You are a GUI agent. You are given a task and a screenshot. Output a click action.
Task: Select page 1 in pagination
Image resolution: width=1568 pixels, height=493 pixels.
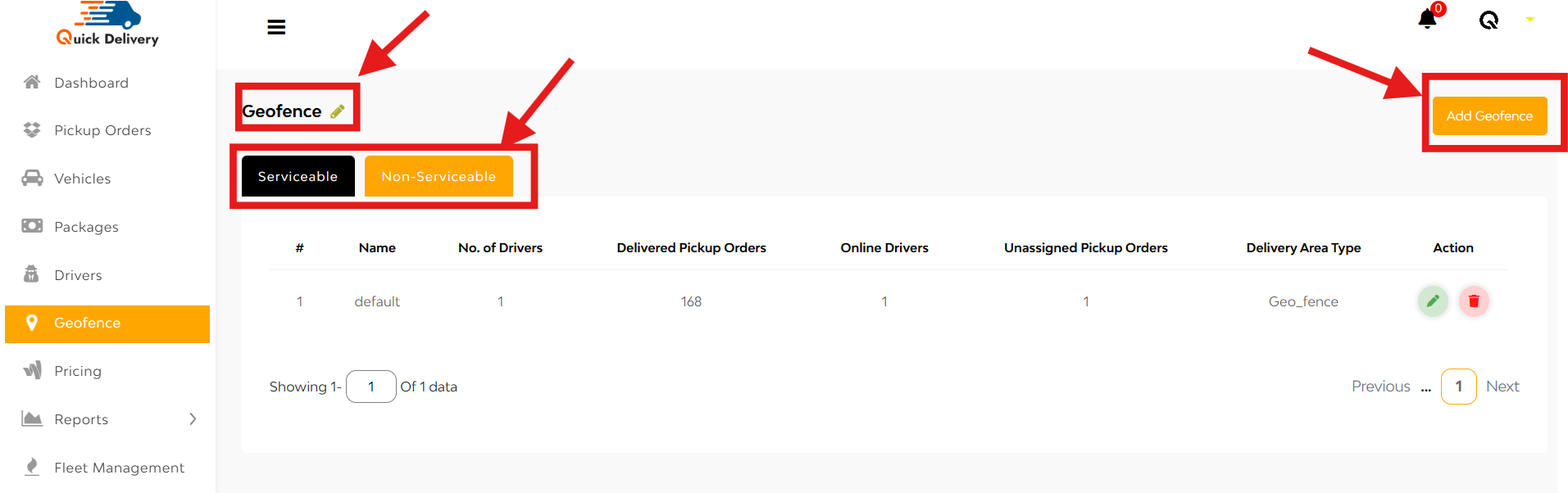(1458, 387)
